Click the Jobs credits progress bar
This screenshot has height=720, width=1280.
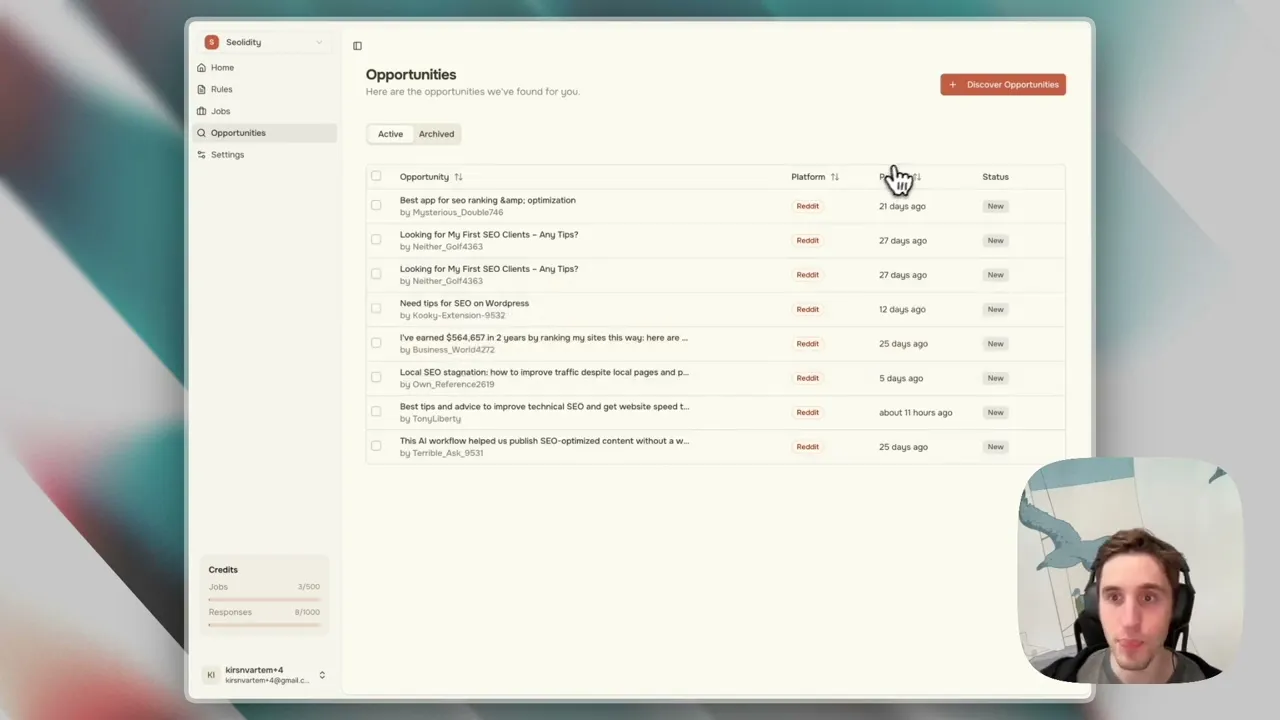coord(264,600)
